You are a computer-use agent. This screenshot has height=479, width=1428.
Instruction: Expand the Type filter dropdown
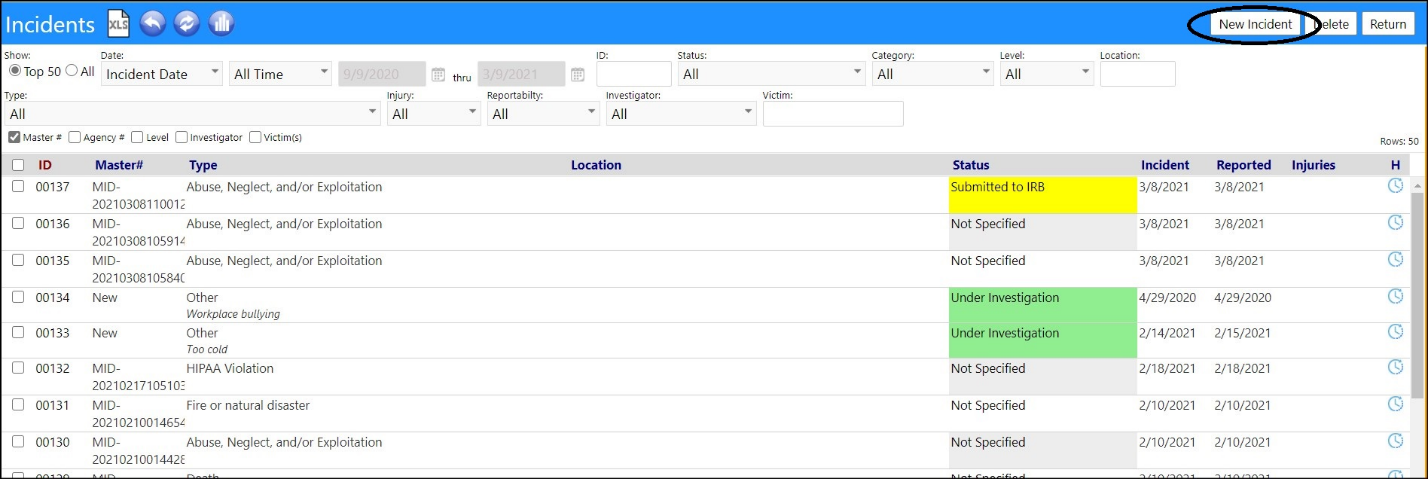[x=192, y=114]
